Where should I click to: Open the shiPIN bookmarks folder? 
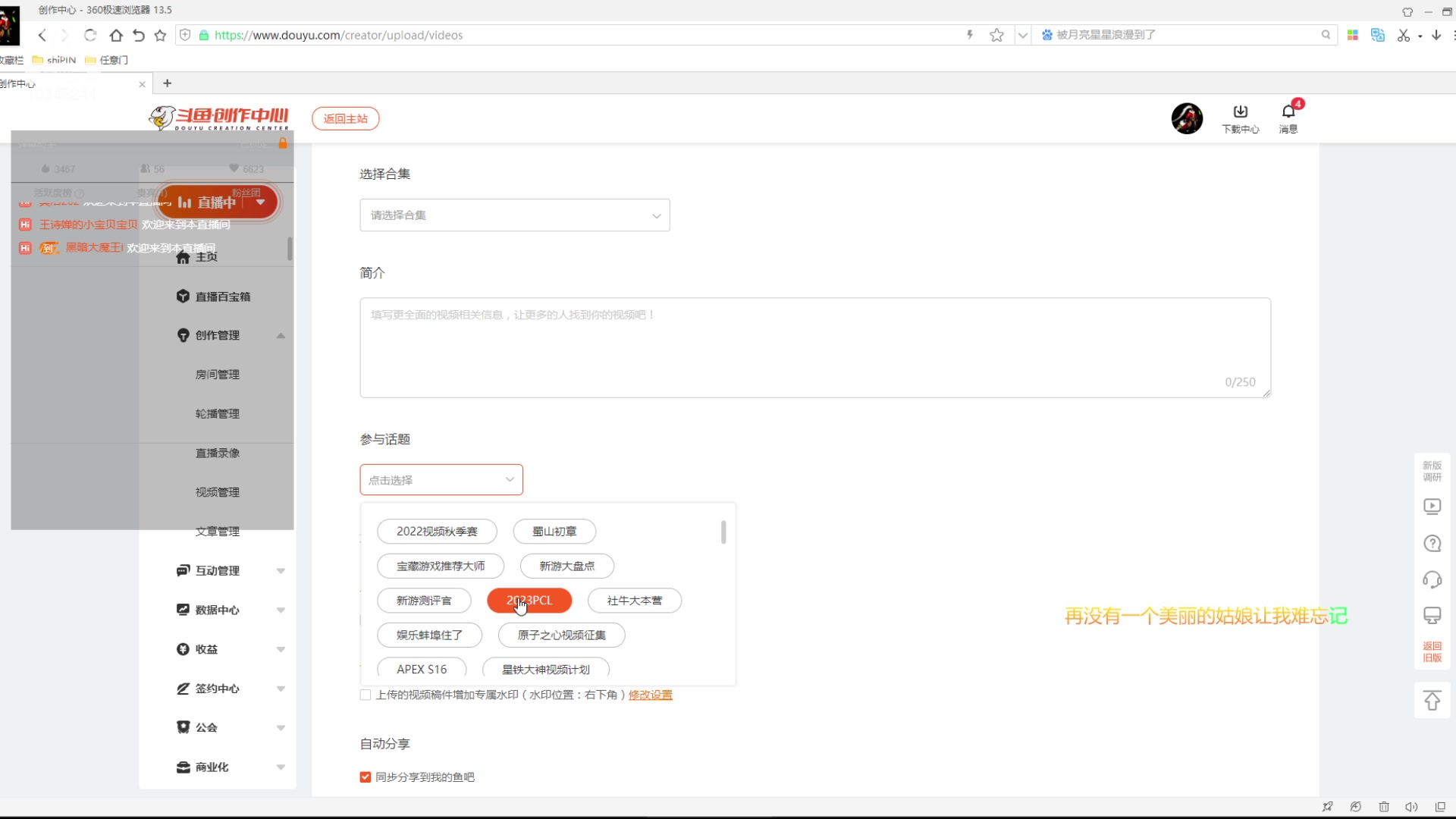(55, 60)
